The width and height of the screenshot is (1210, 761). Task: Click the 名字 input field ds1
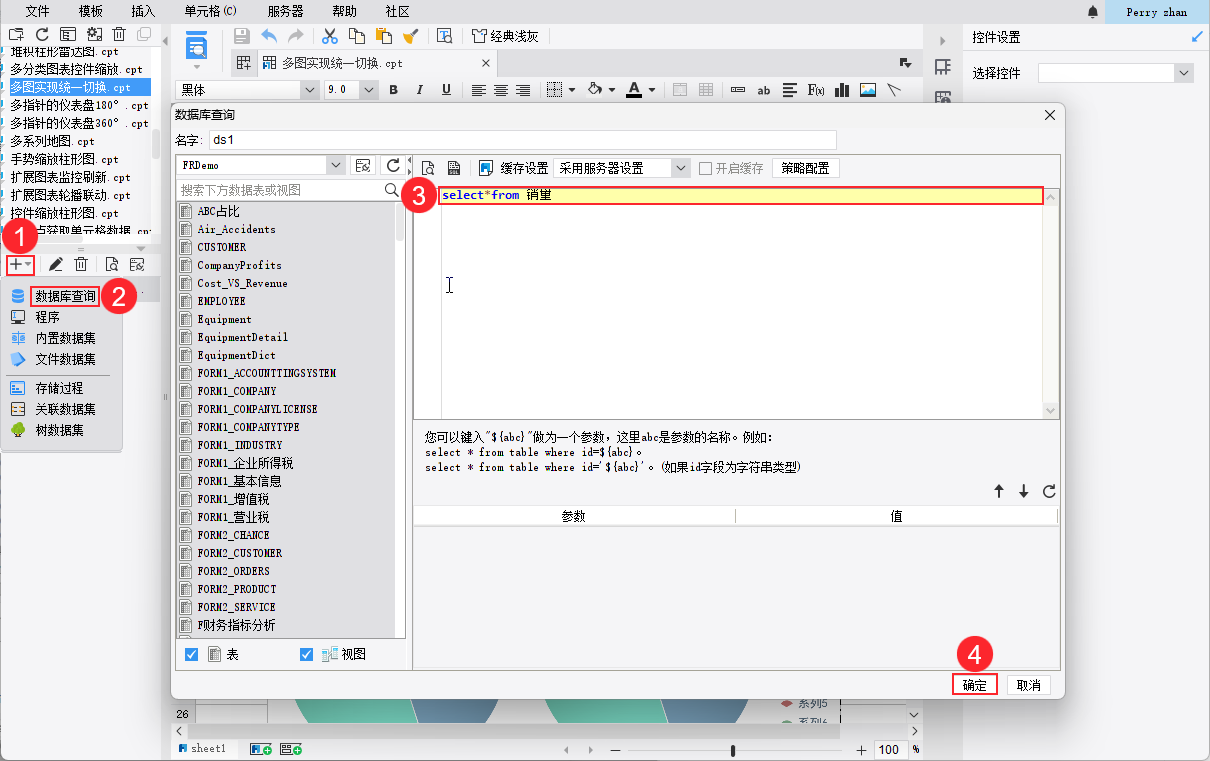click(x=522, y=140)
